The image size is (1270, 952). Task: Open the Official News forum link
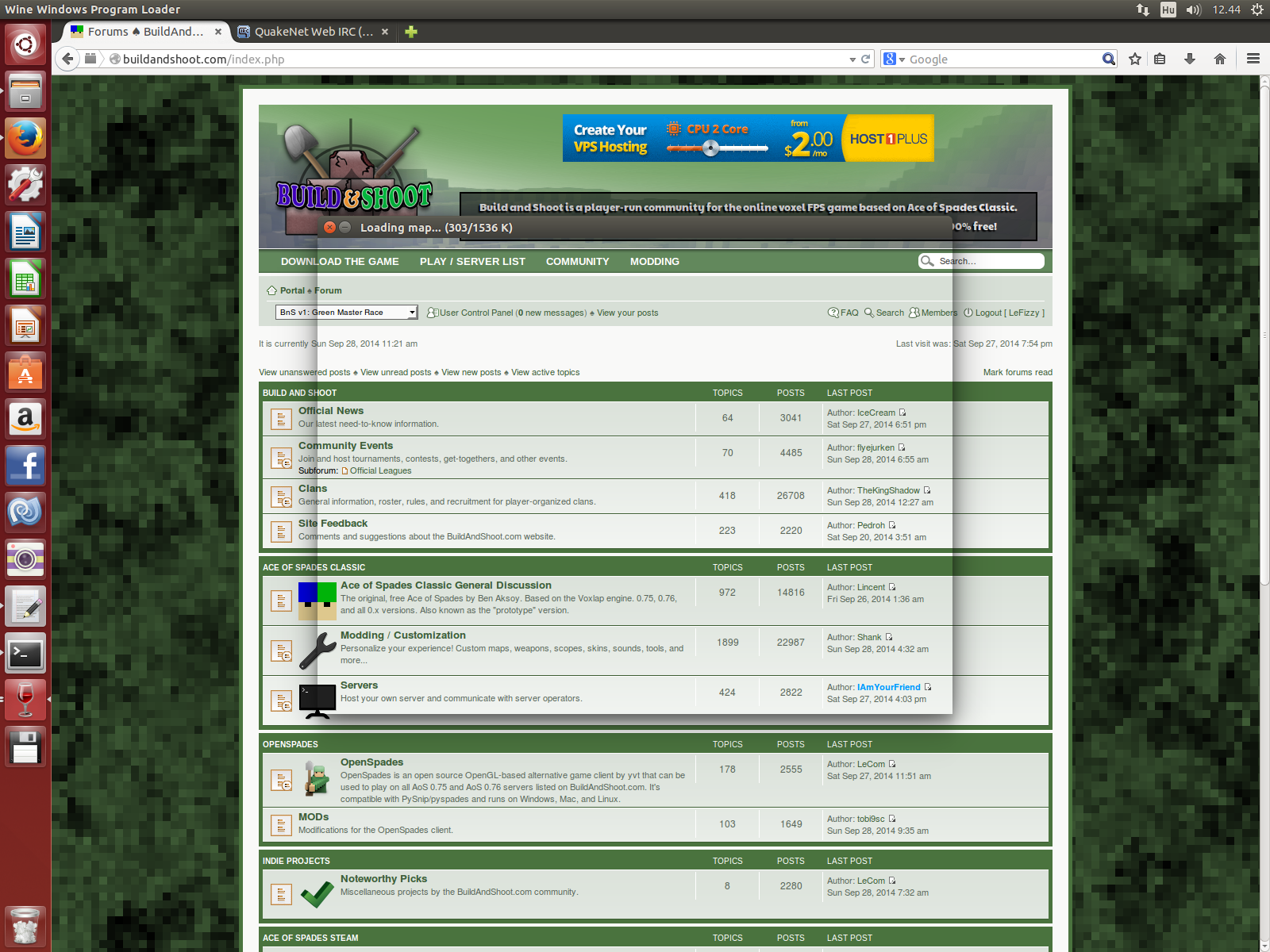click(x=331, y=411)
